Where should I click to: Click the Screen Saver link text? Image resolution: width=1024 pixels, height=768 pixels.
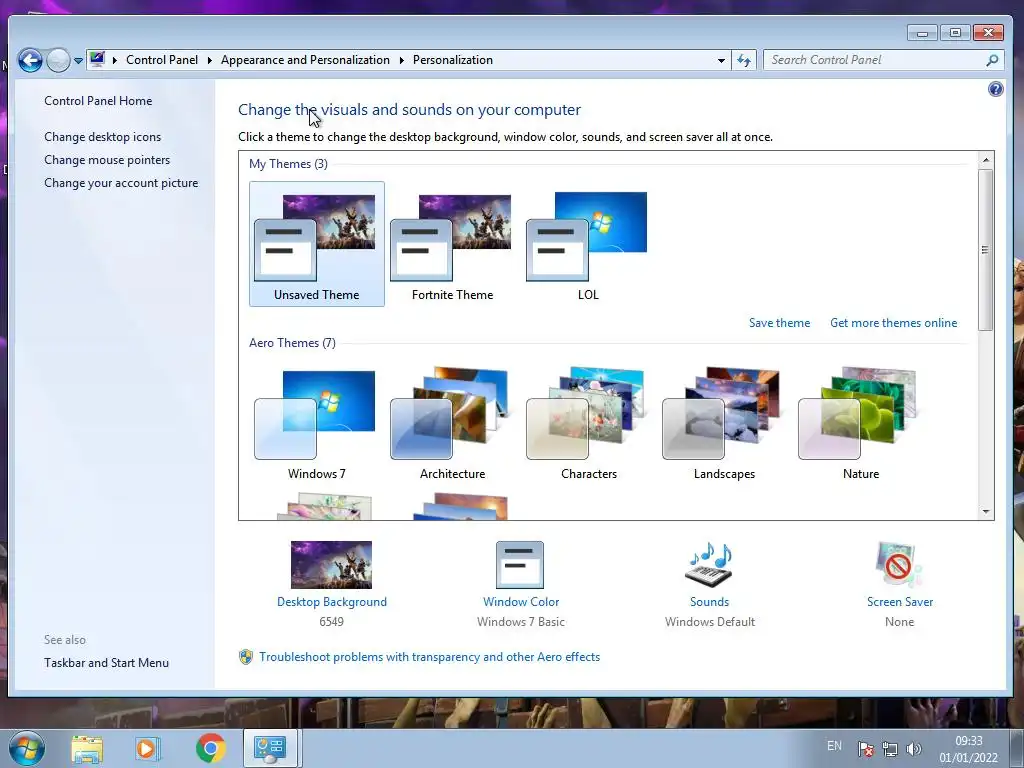point(900,602)
